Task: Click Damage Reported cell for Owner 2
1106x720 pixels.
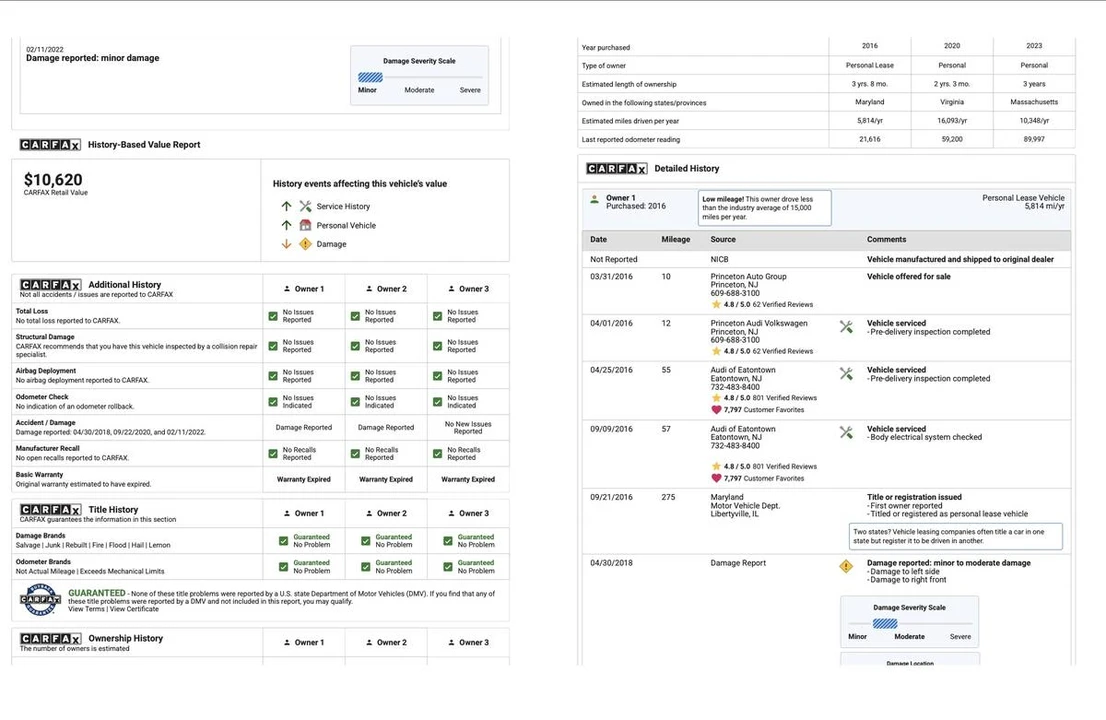Action: pyautogui.click(x=386, y=427)
